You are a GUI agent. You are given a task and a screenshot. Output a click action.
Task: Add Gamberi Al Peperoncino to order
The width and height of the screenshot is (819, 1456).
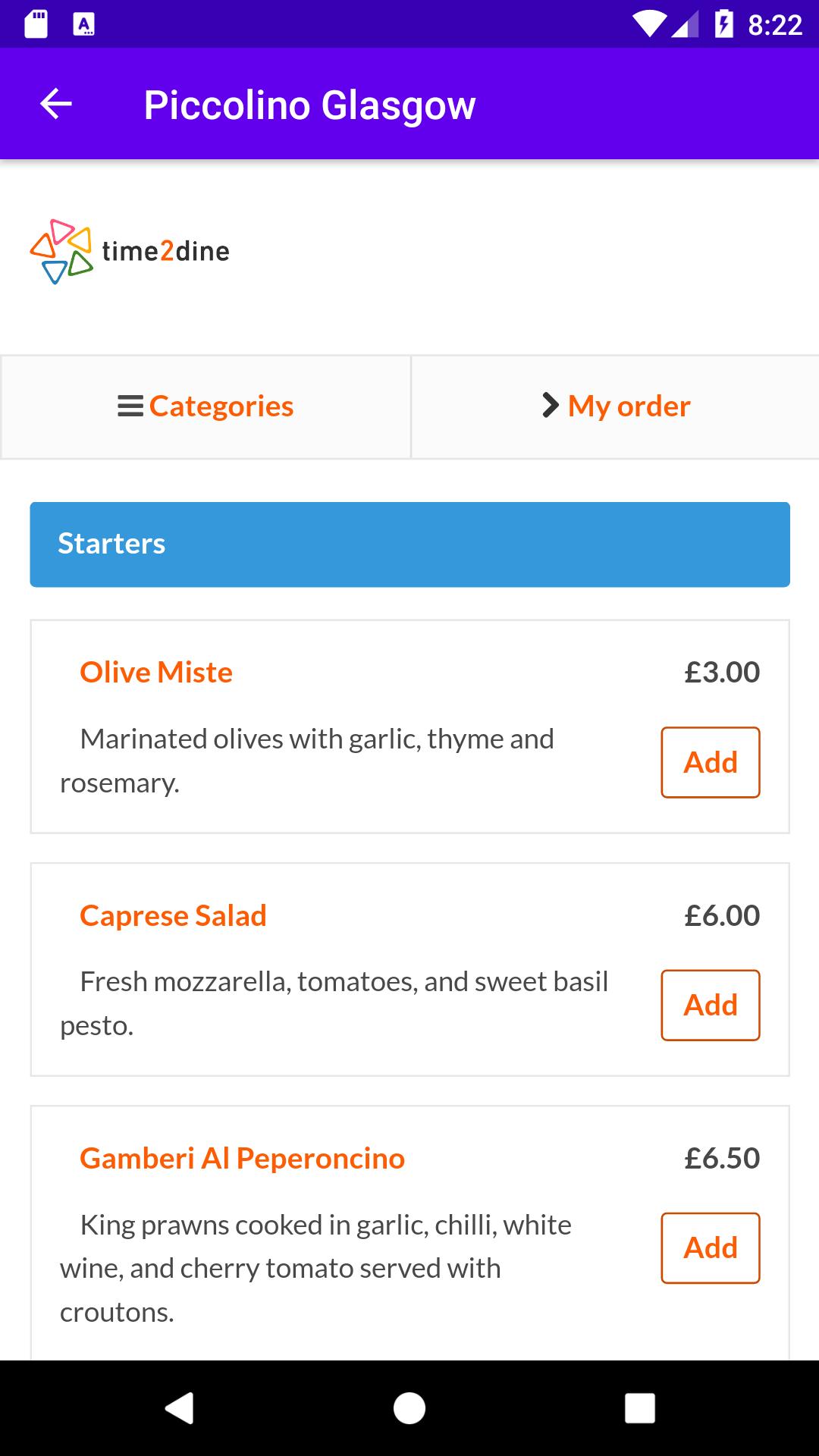tap(711, 1247)
